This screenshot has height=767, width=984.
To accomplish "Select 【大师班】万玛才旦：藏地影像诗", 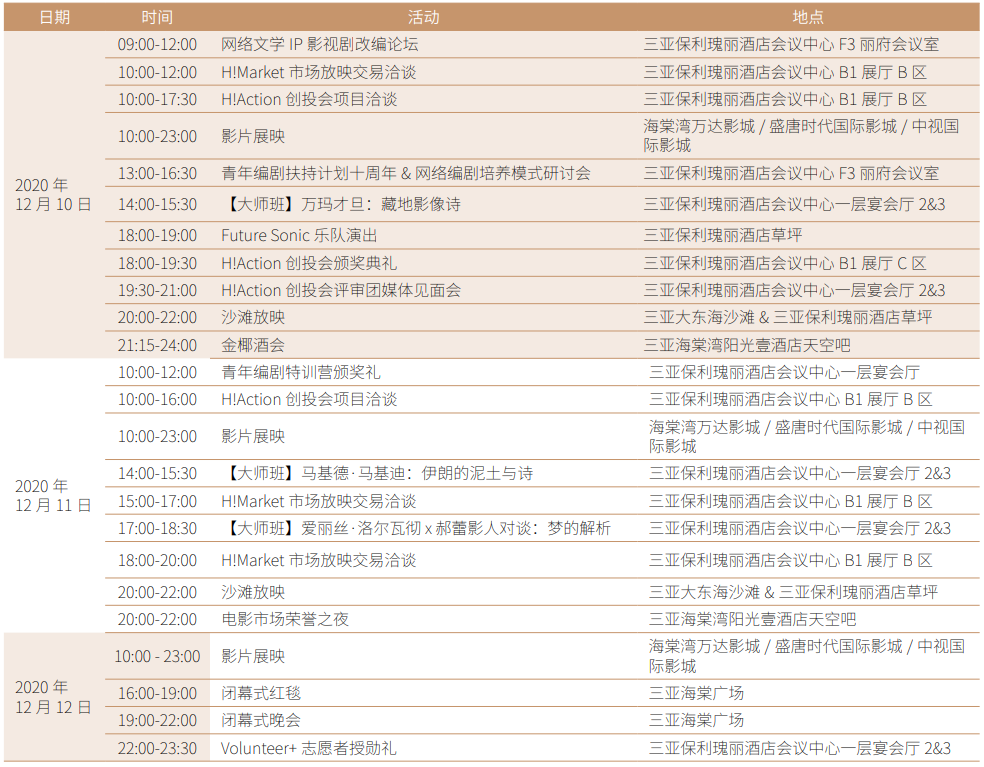I will [342, 205].
